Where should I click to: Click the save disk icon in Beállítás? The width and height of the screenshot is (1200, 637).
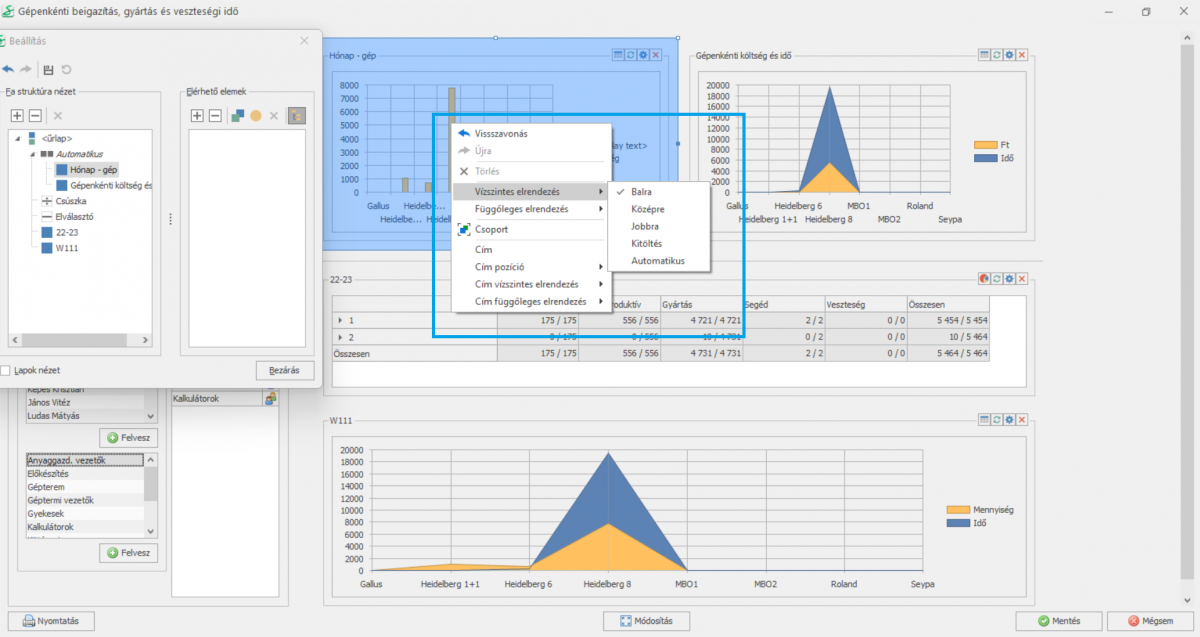48,70
